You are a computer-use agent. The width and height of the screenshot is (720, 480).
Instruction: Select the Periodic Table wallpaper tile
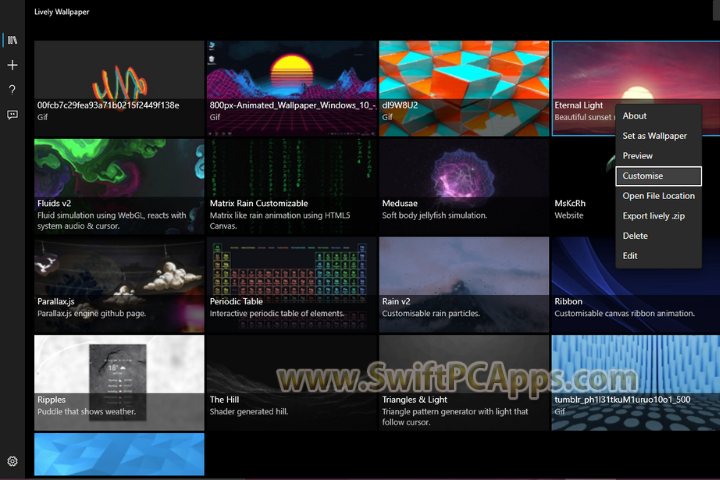[x=292, y=285]
